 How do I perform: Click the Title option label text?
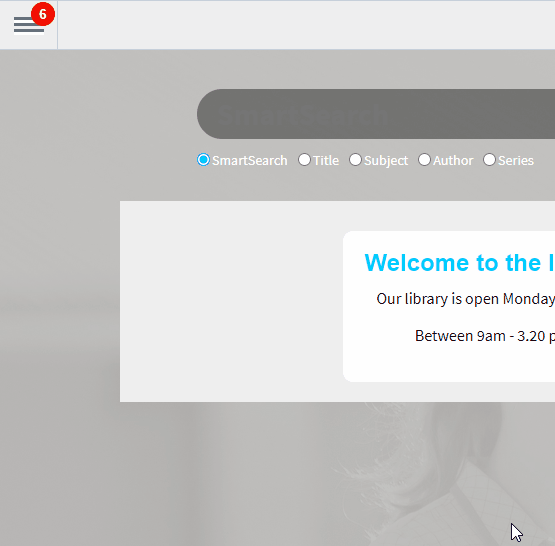click(326, 161)
